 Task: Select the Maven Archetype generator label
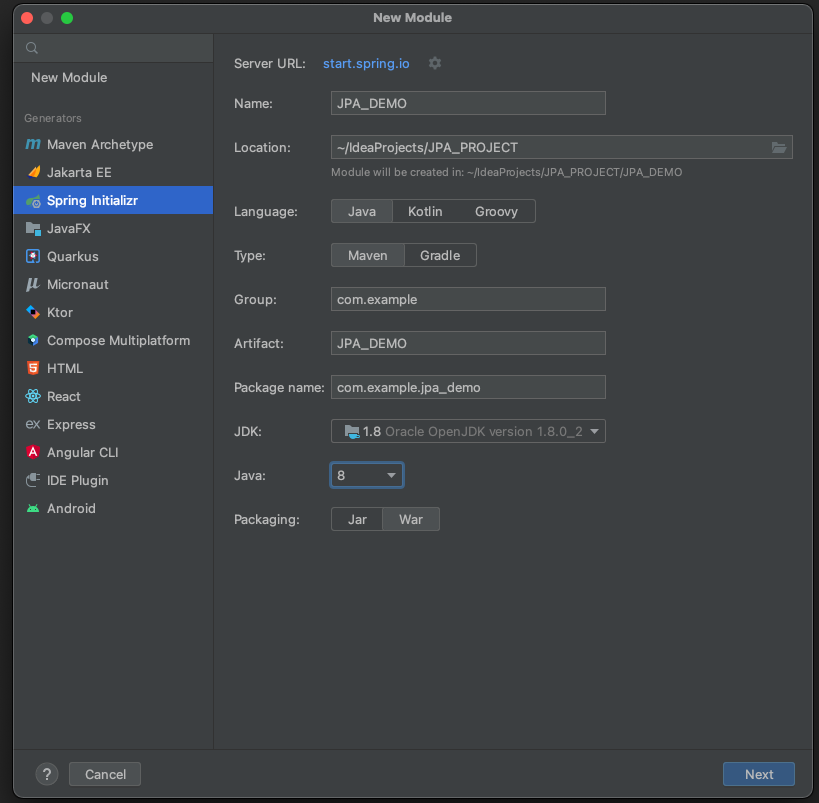pos(100,144)
